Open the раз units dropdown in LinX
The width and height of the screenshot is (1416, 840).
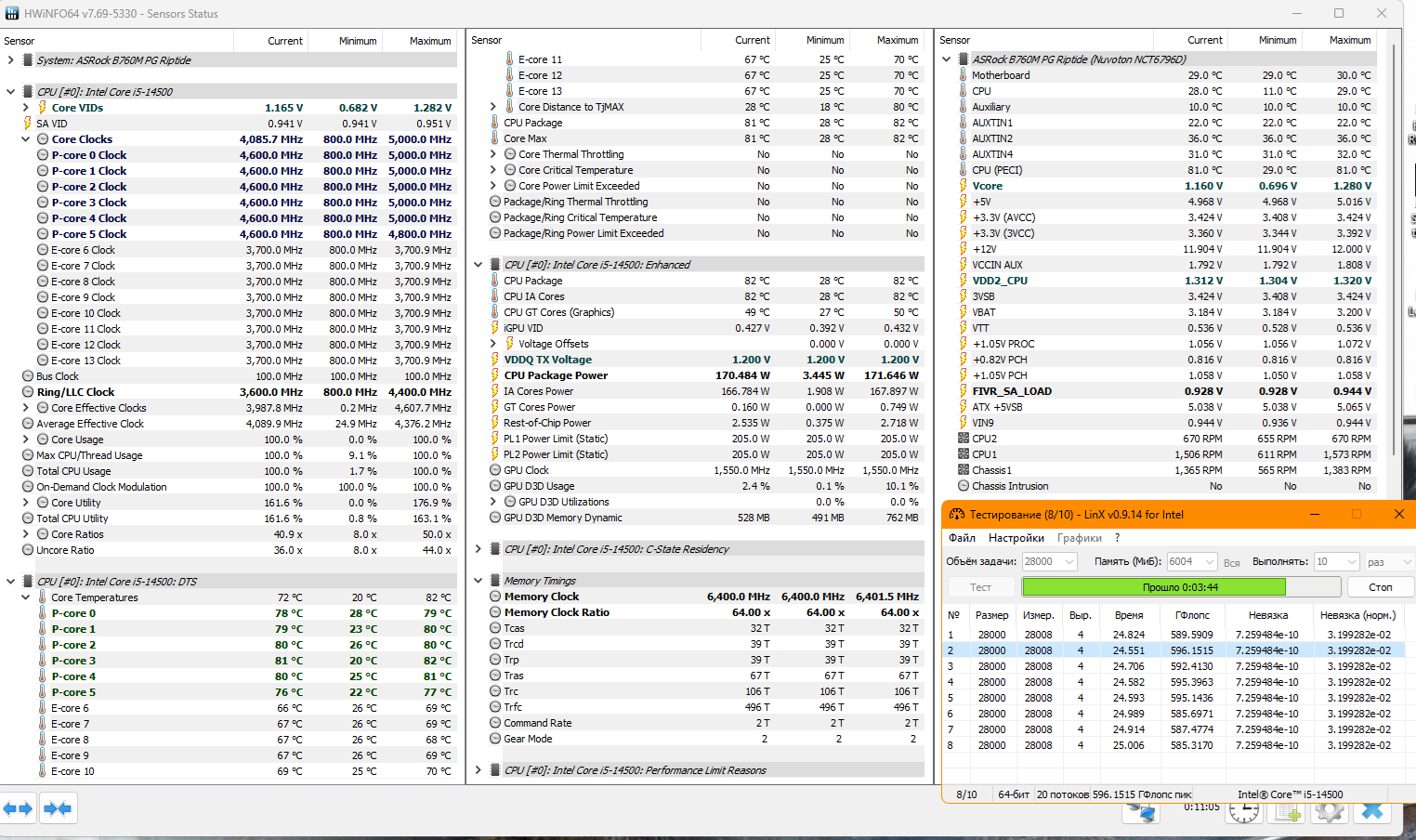1390,561
